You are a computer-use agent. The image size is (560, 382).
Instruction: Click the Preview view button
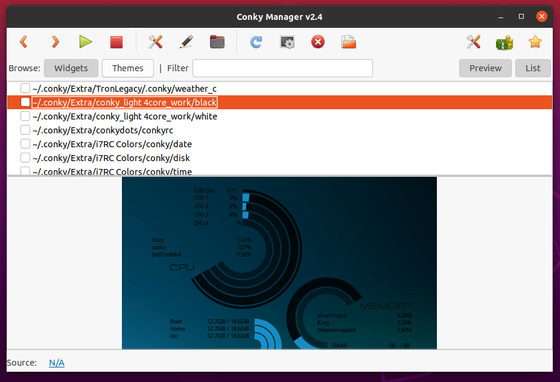485,68
